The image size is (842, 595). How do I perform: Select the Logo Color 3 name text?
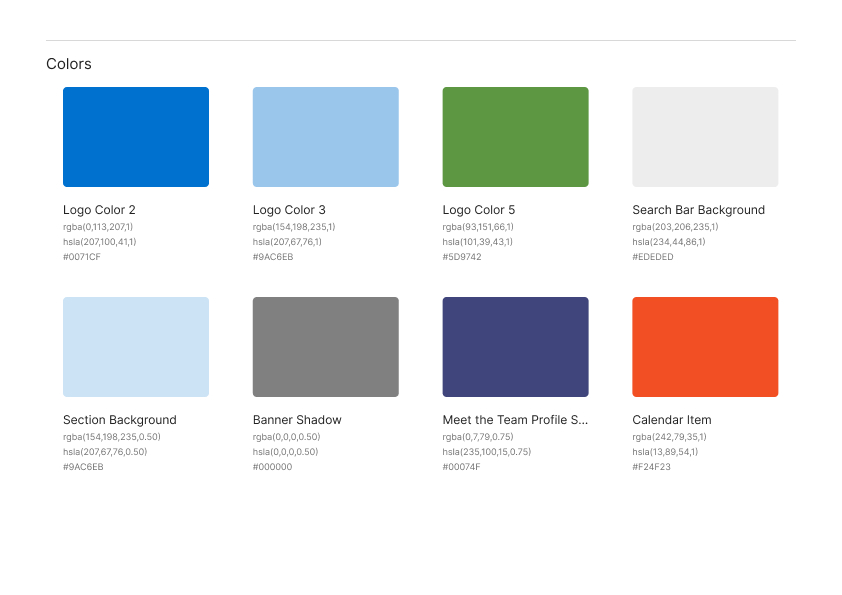(289, 210)
